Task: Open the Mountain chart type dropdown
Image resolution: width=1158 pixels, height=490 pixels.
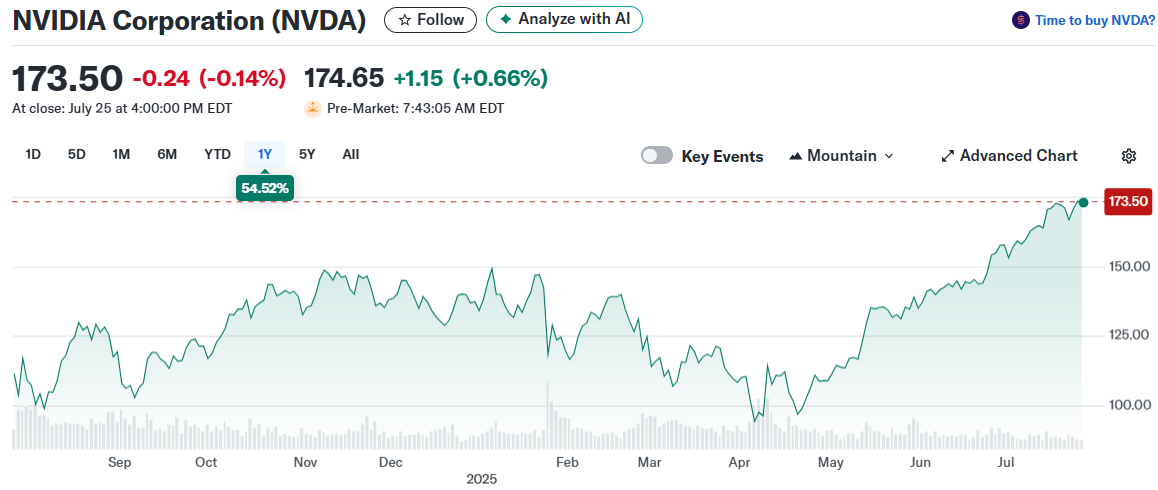Action: [841, 156]
